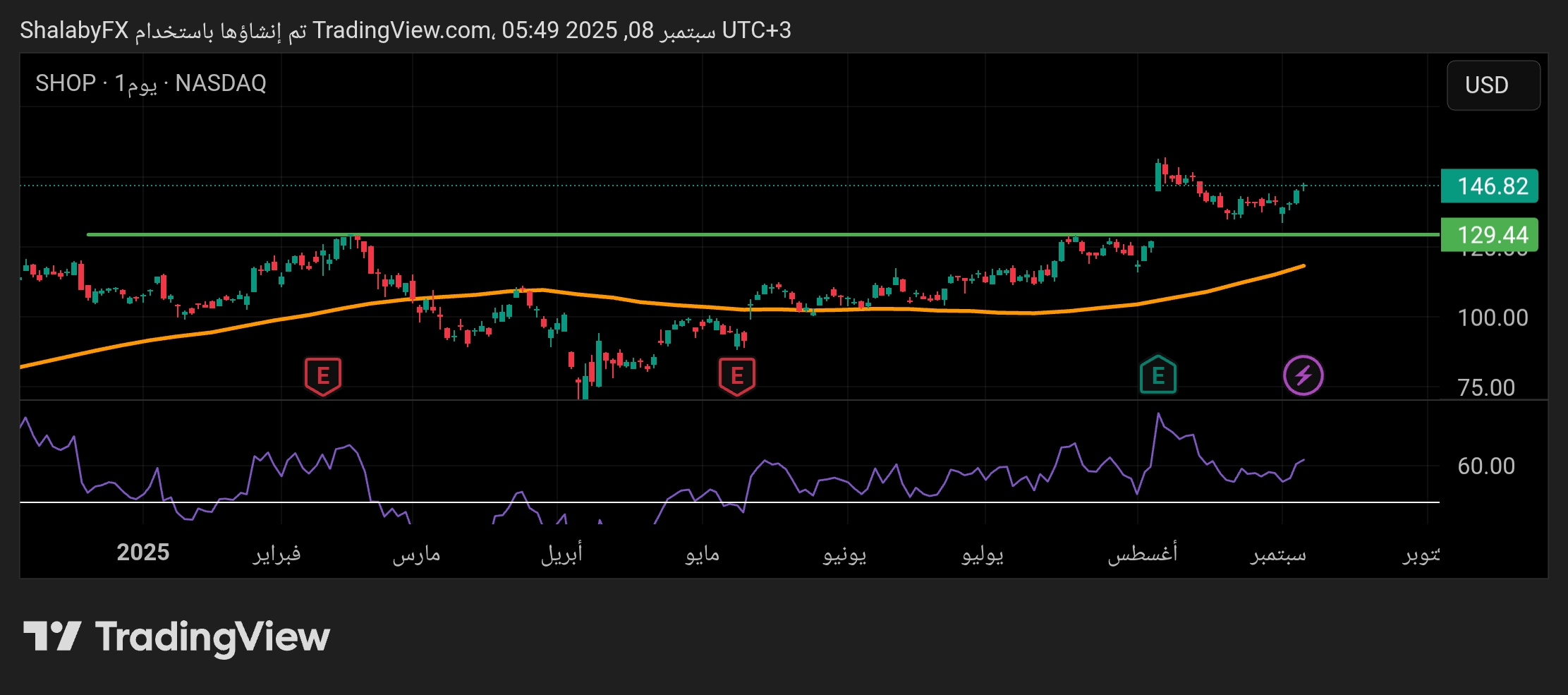This screenshot has width=1568, height=695.
Task: Click the 2025 label on the time axis
Action: click(x=143, y=552)
